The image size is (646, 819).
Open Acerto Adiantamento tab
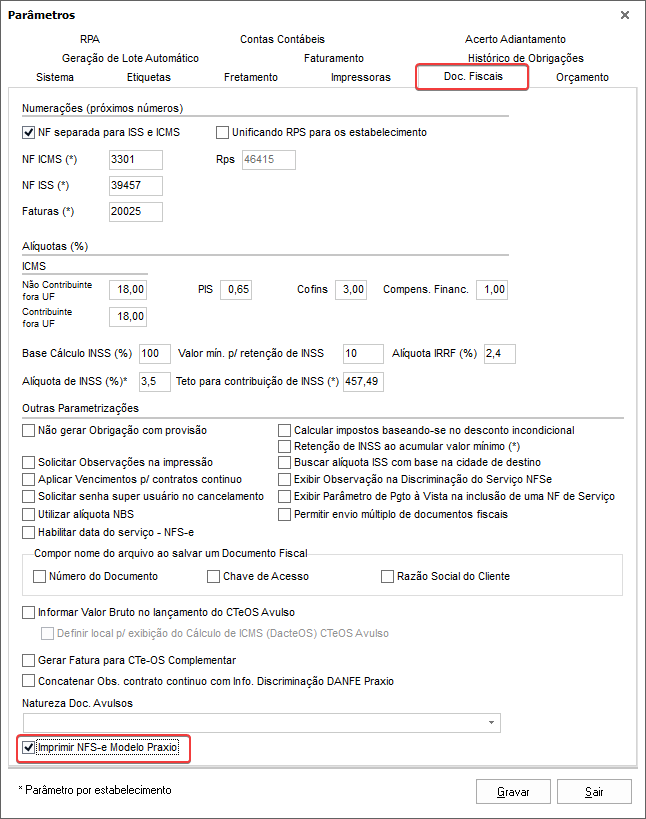tap(515, 39)
